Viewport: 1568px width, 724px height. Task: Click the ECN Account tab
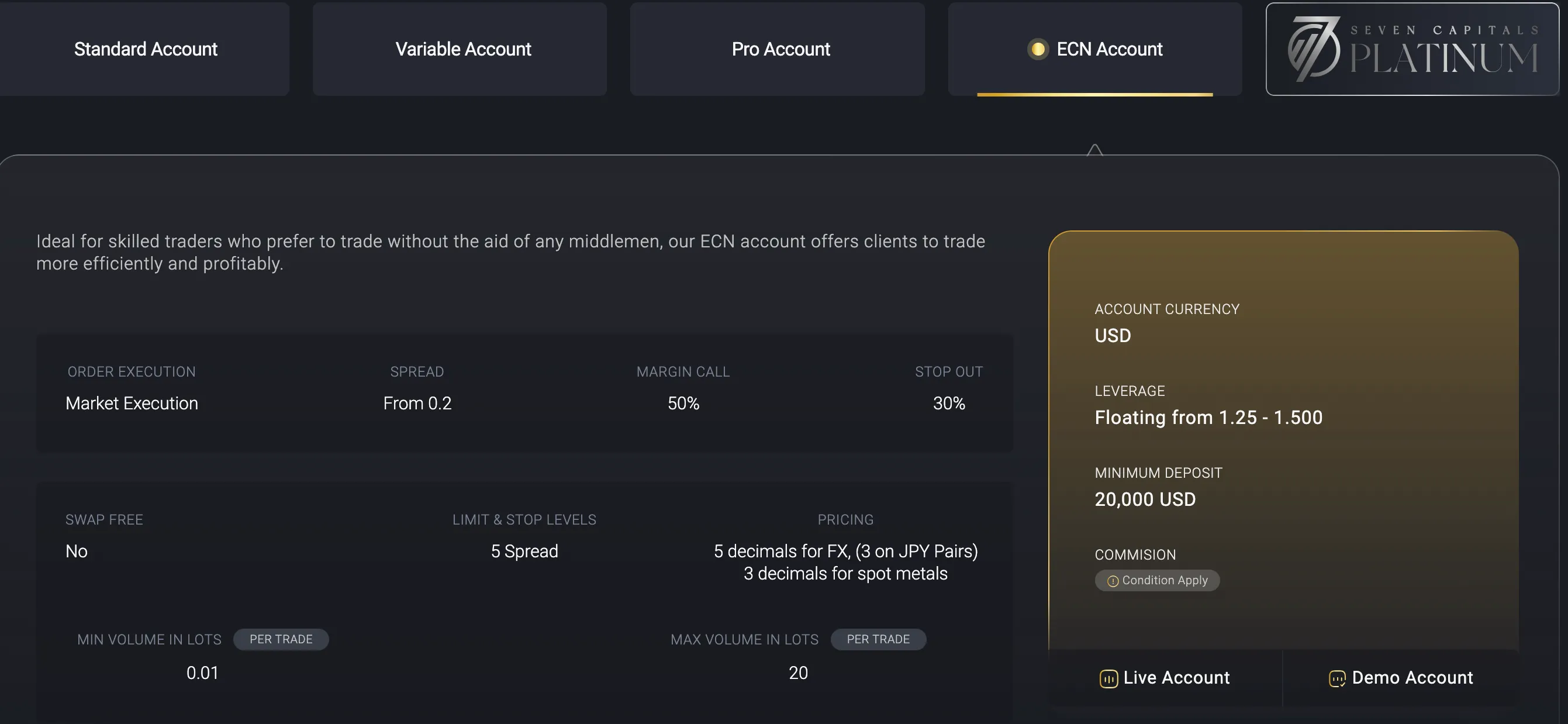[1095, 49]
